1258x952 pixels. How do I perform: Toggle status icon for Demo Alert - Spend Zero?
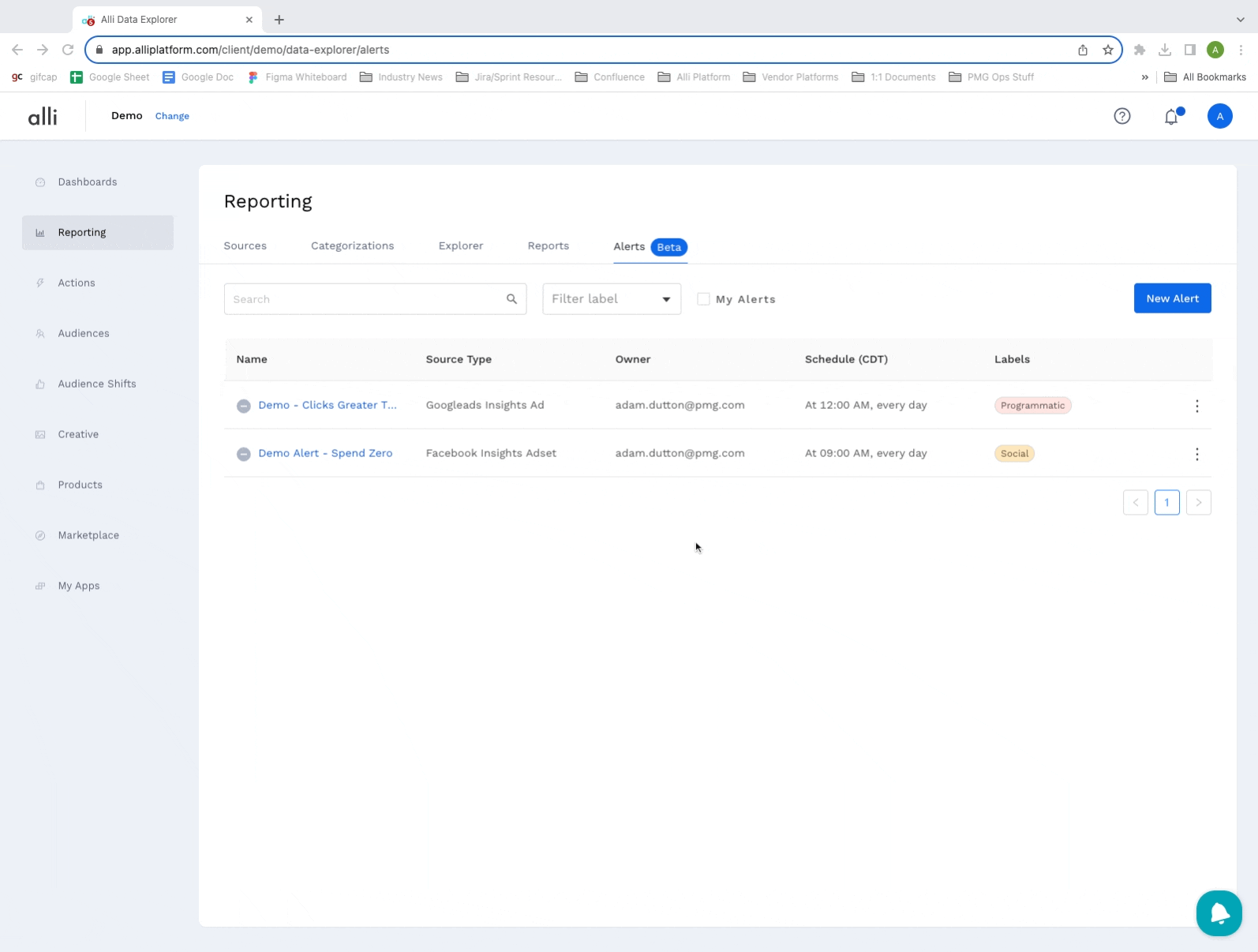pyautogui.click(x=244, y=454)
